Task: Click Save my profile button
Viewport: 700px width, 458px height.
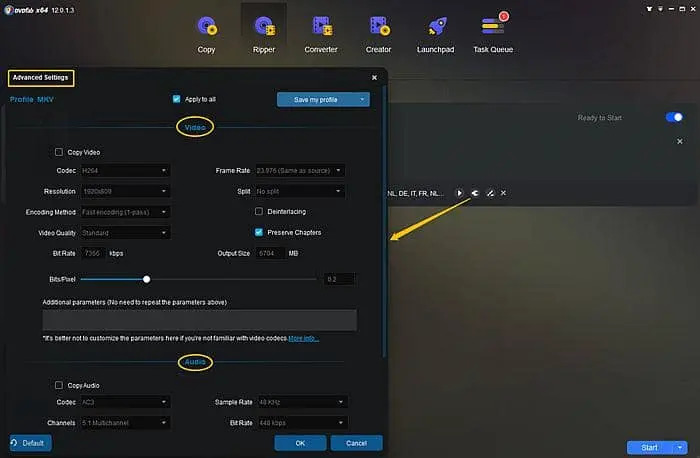Action: coord(316,99)
